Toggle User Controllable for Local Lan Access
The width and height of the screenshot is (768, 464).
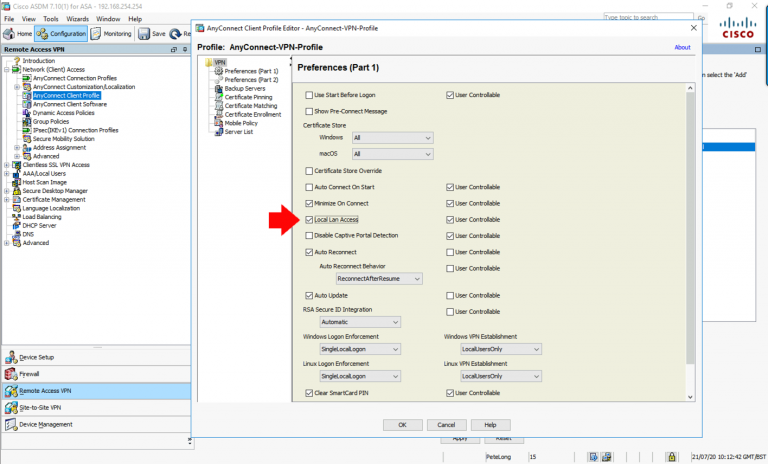point(450,220)
